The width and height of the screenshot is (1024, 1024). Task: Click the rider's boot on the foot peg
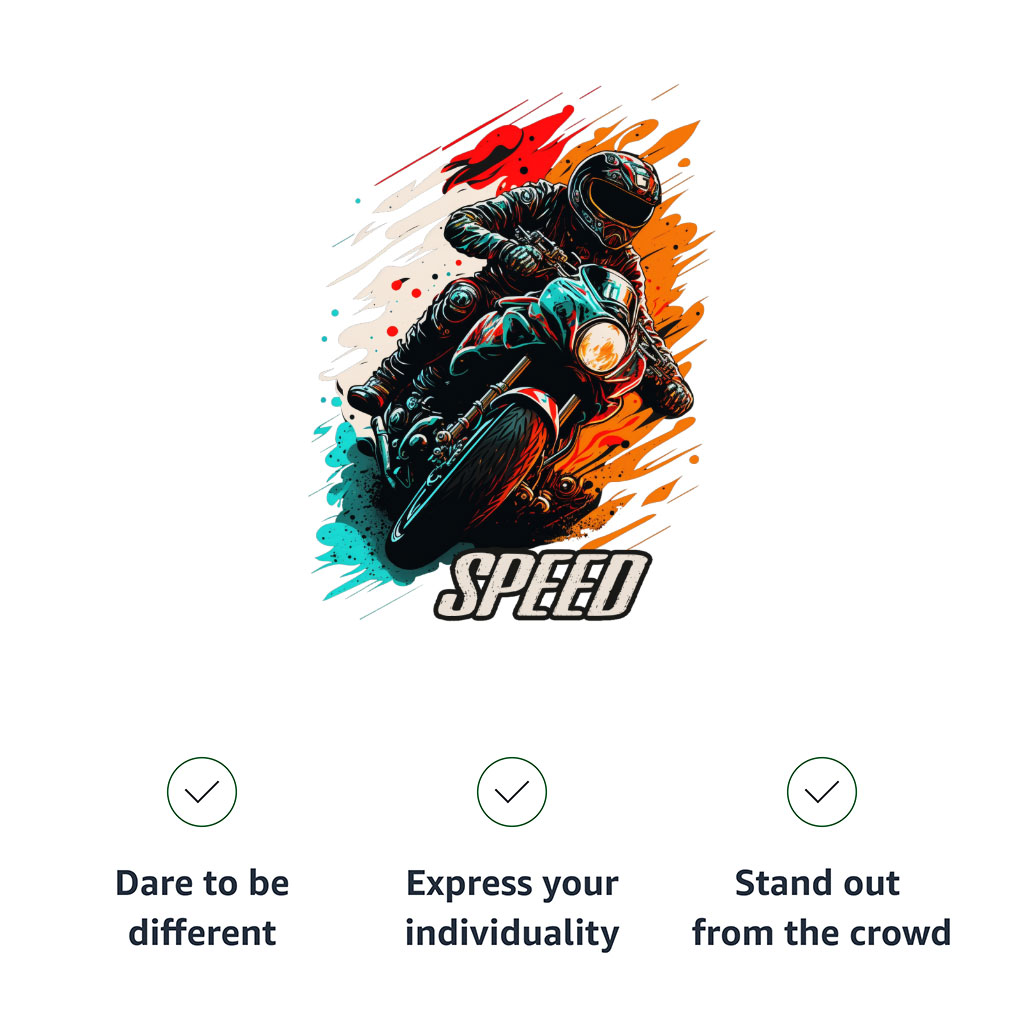point(370,396)
